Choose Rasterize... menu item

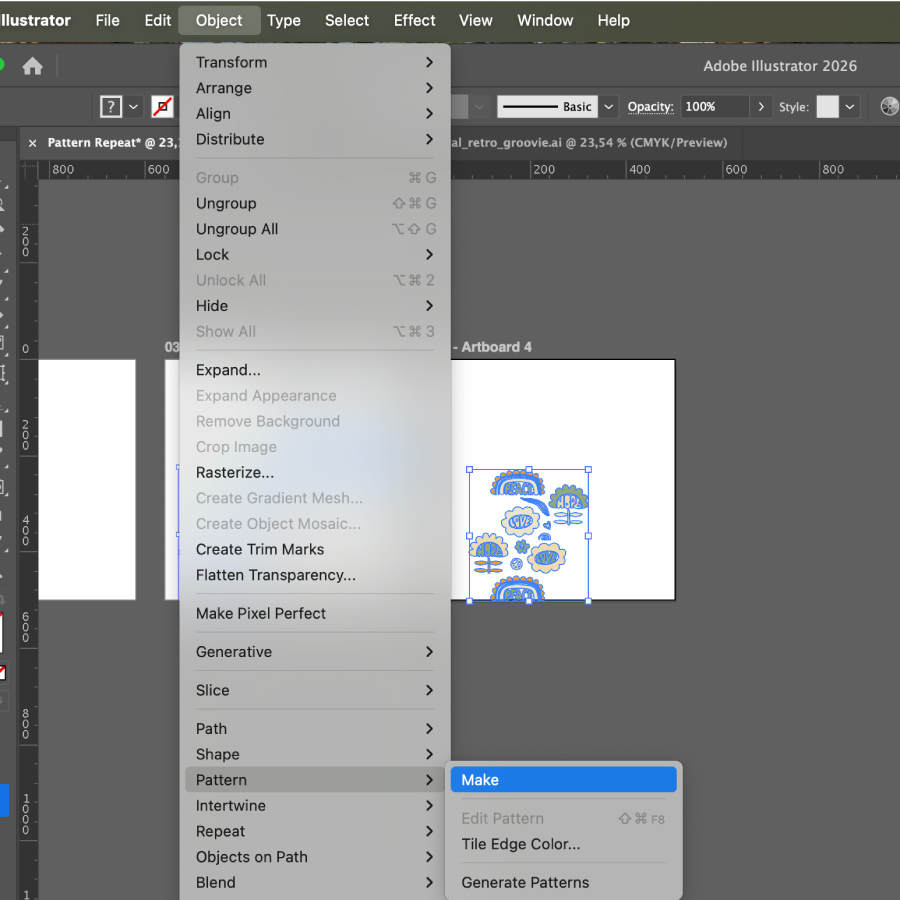pos(315,472)
